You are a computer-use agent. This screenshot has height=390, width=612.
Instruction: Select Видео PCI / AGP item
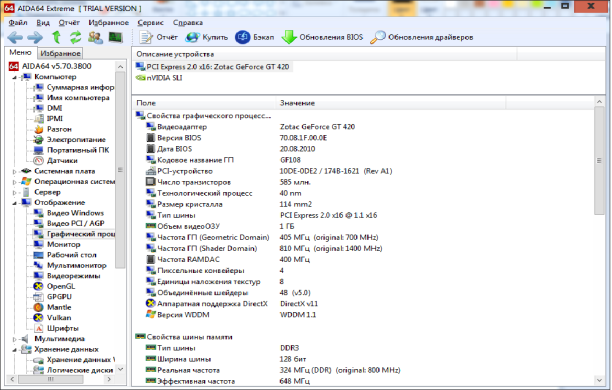point(76,224)
